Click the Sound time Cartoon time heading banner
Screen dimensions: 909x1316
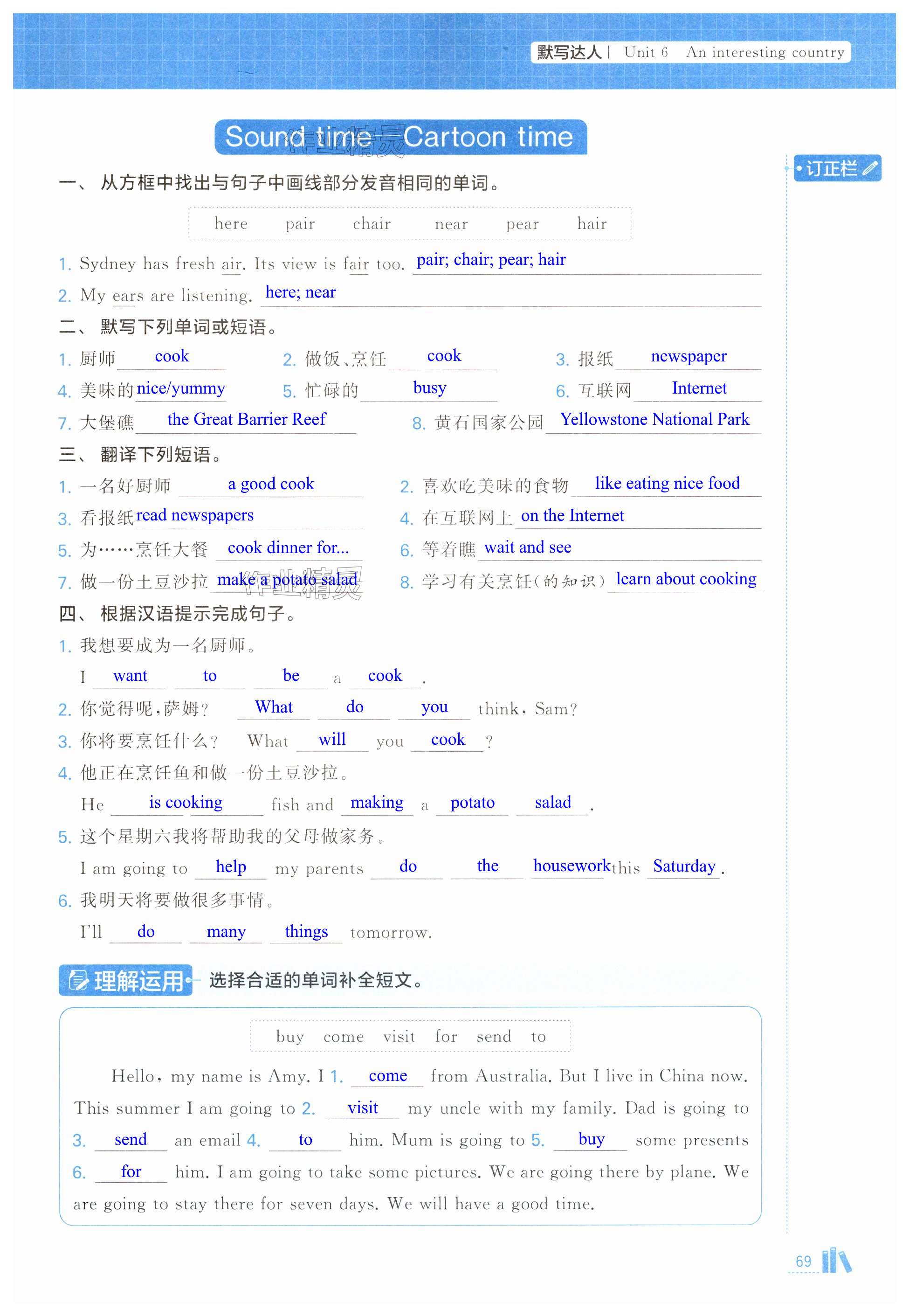tap(400, 137)
